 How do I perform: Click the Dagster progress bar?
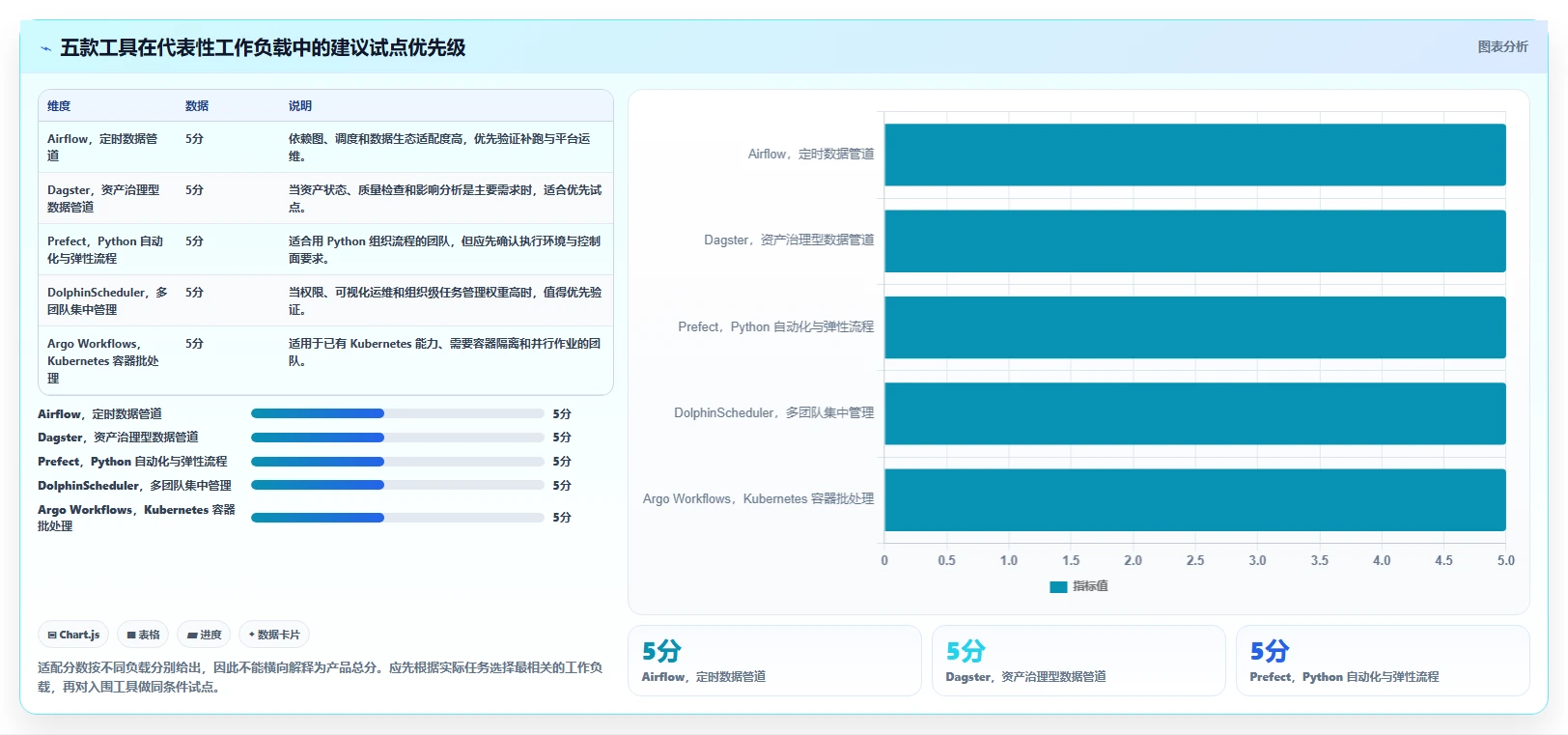coord(397,438)
